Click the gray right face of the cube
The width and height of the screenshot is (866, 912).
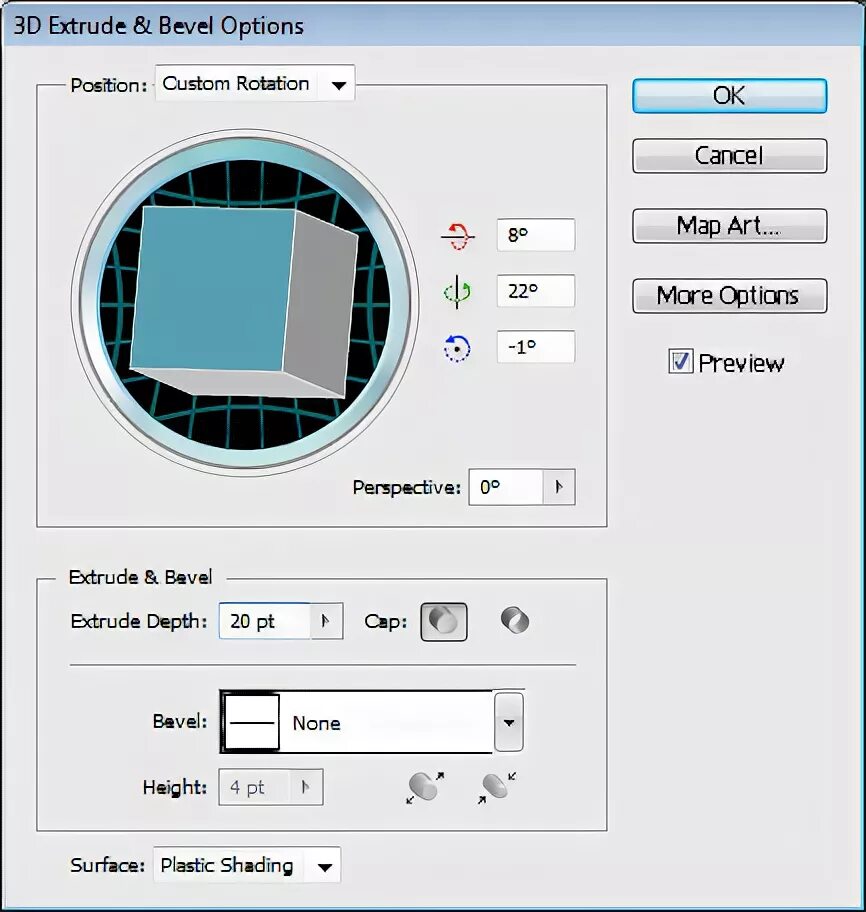click(x=320, y=305)
